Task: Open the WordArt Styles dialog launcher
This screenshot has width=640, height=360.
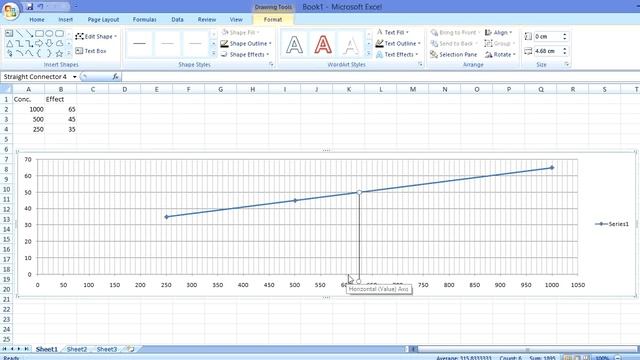Action: click(x=420, y=64)
